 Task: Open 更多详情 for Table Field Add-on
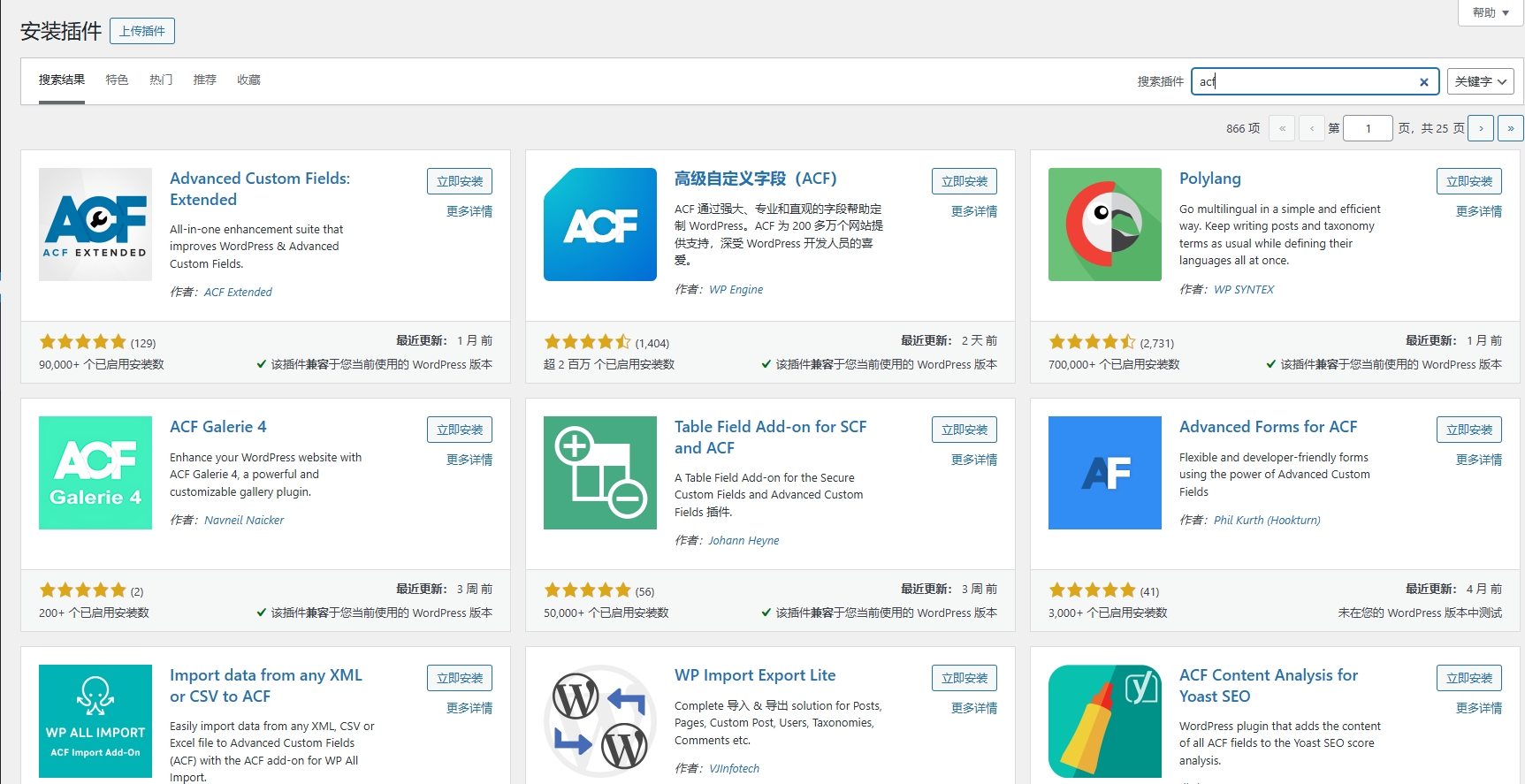click(x=974, y=460)
